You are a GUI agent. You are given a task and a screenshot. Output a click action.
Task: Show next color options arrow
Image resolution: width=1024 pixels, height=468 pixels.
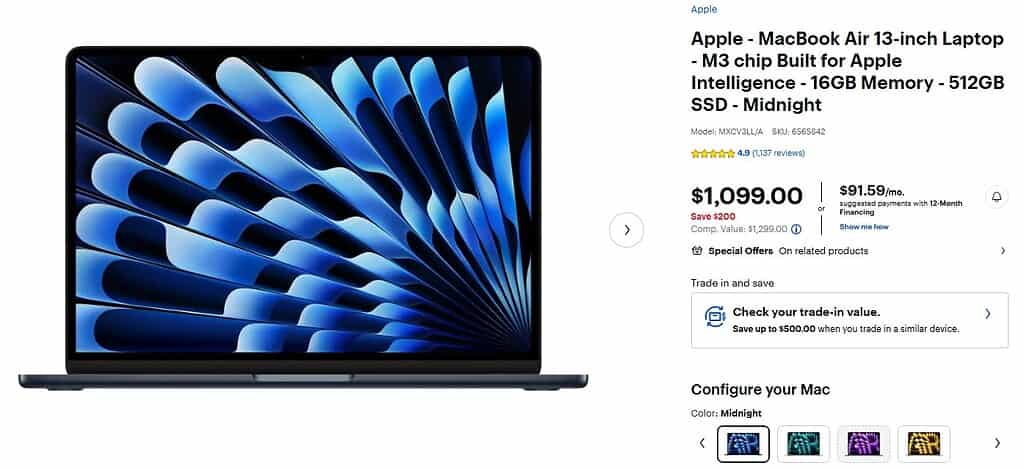pos(997,443)
